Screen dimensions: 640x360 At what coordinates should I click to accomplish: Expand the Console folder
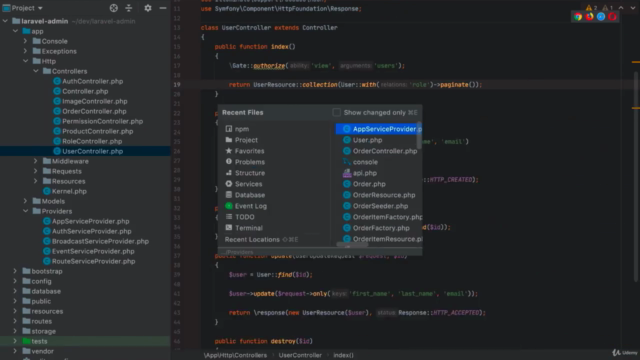pyautogui.click(x=25, y=41)
